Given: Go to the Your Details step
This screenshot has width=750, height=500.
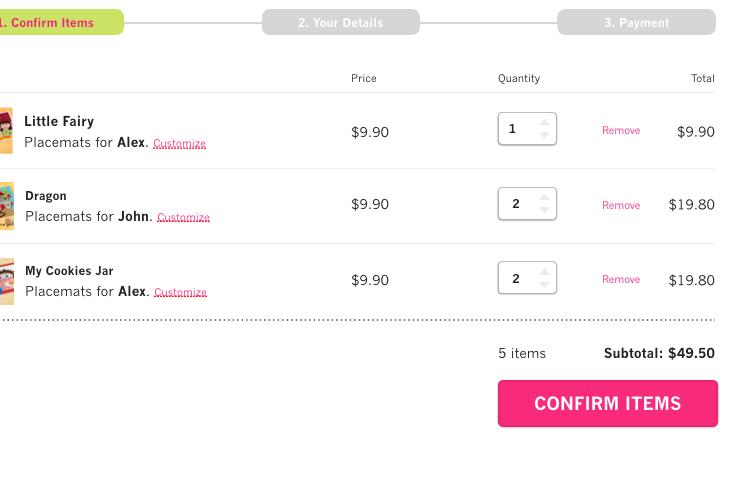Looking at the screenshot, I should (x=340, y=22).
